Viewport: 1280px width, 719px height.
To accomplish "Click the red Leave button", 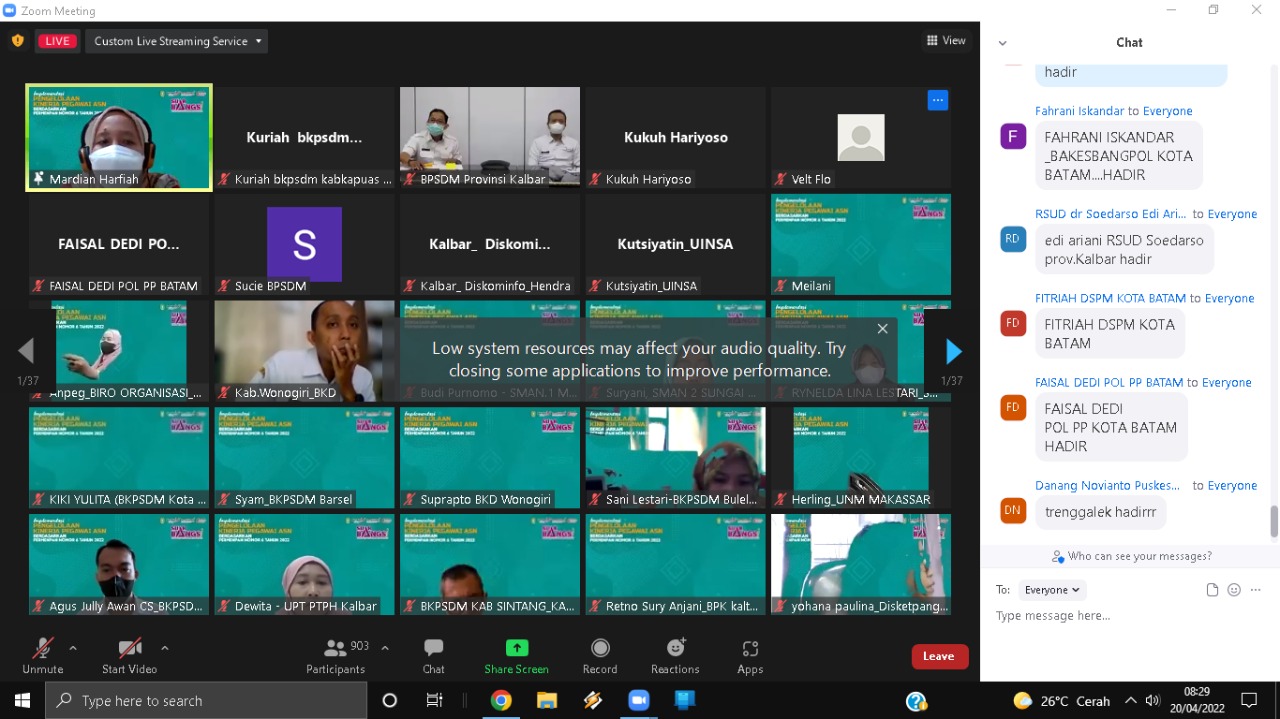I will click(939, 656).
